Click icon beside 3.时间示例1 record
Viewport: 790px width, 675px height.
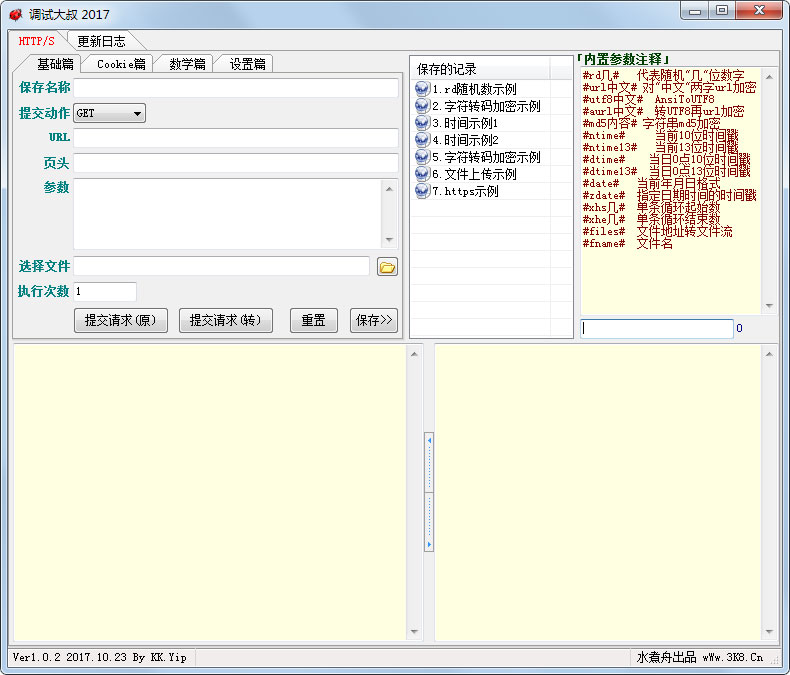coord(422,123)
